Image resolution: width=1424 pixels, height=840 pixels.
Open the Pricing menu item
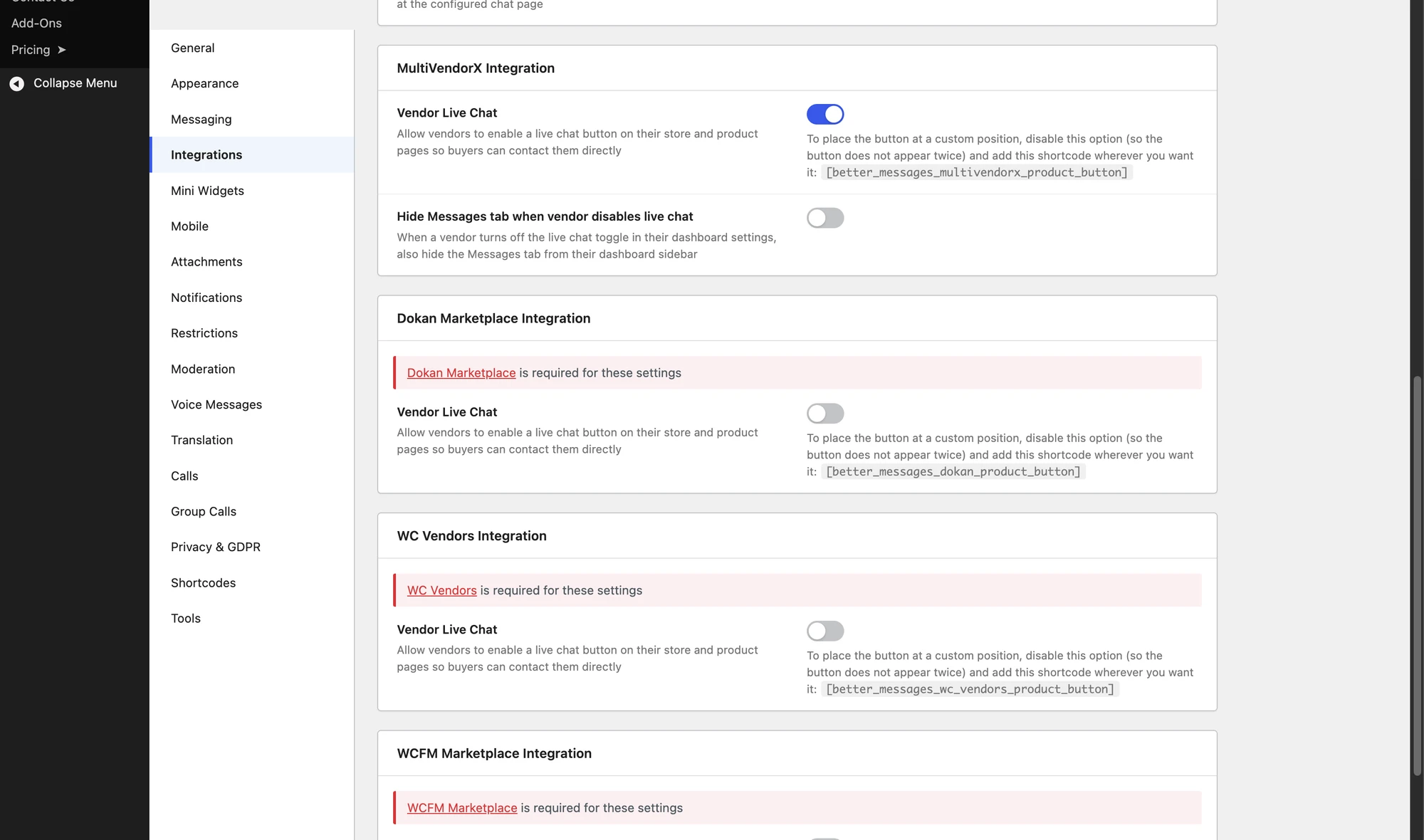pos(38,50)
